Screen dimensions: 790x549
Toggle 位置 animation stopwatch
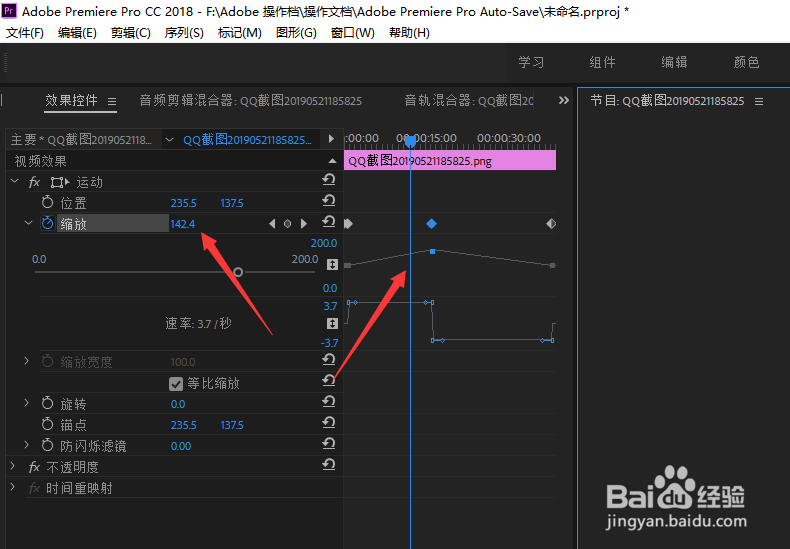pyautogui.click(x=47, y=202)
